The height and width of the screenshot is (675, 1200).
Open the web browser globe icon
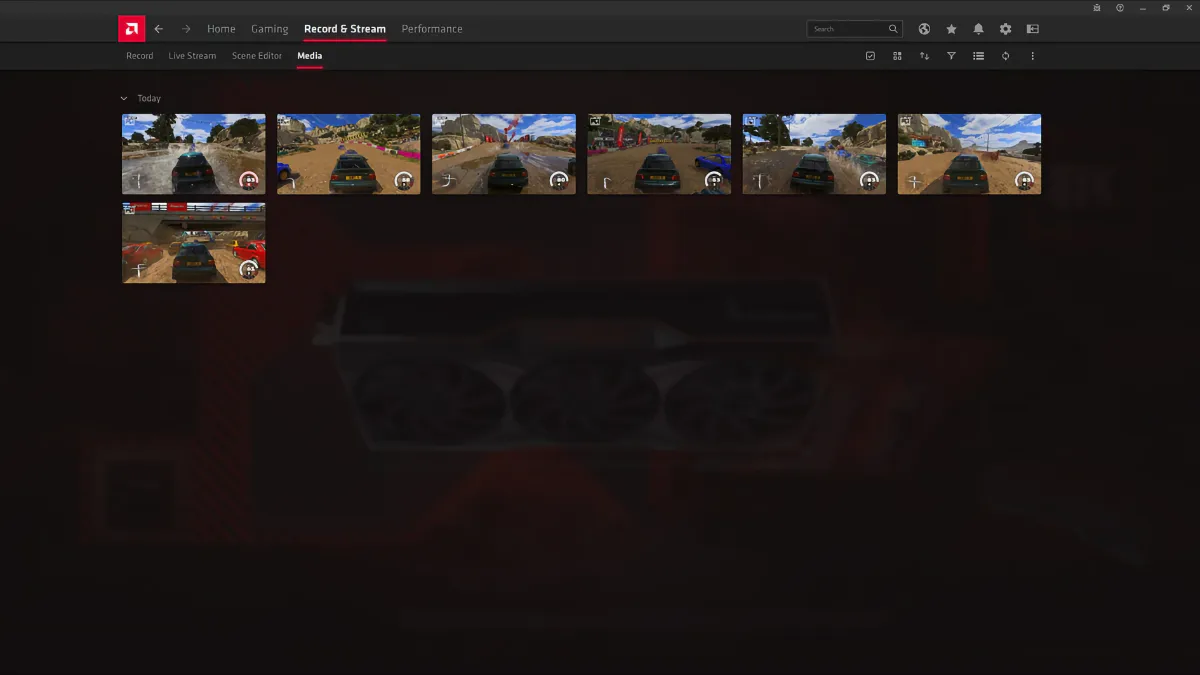coord(924,29)
